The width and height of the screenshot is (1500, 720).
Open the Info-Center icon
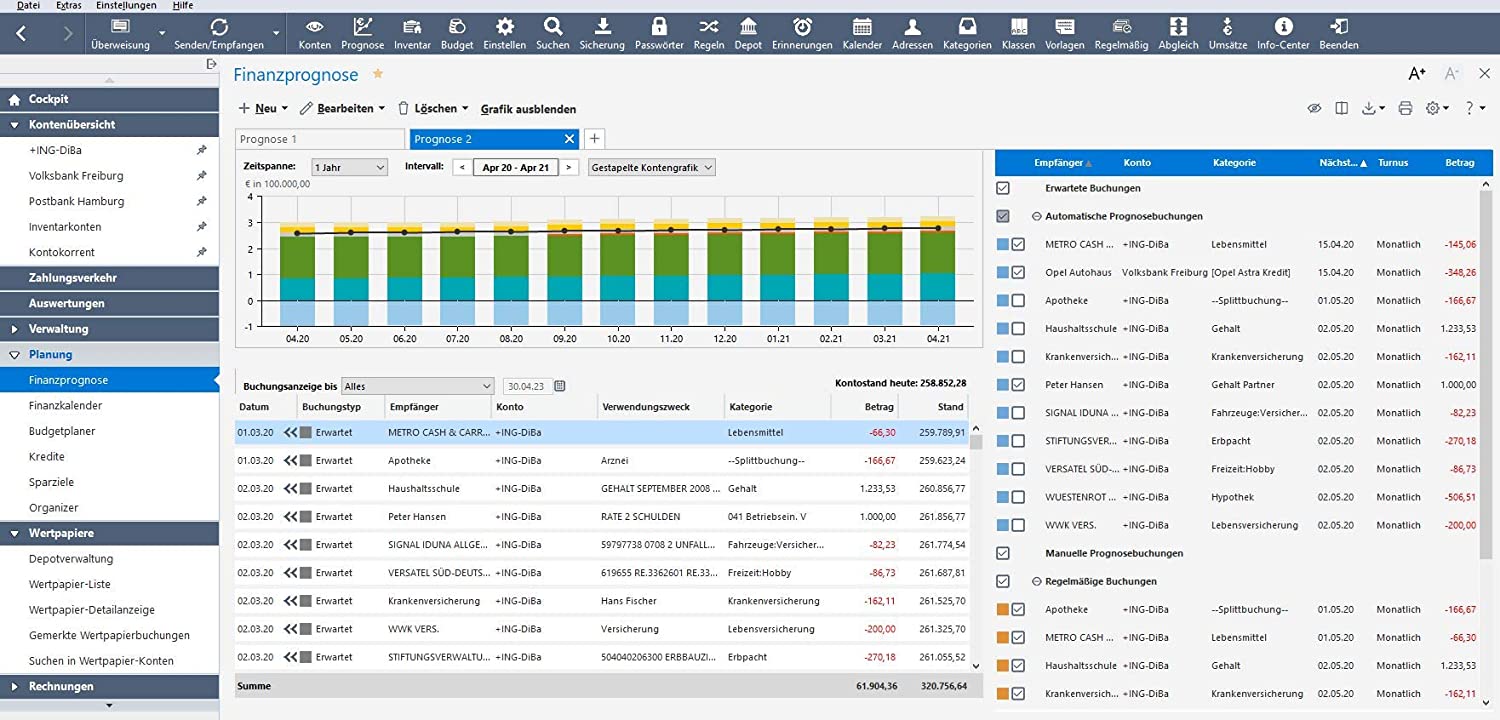click(x=1283, y=27)
